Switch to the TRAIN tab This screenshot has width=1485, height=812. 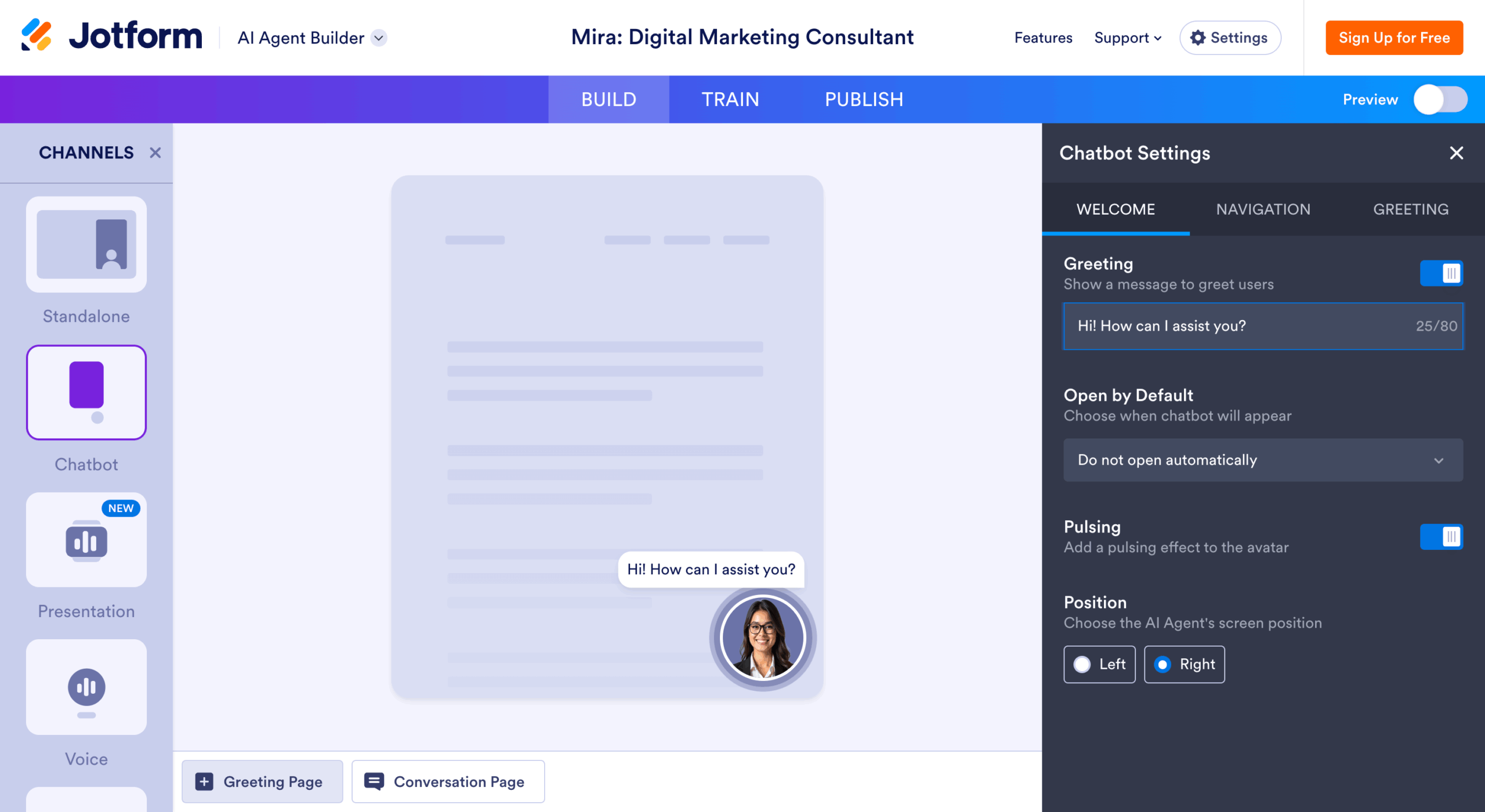[x=730, y=99]
